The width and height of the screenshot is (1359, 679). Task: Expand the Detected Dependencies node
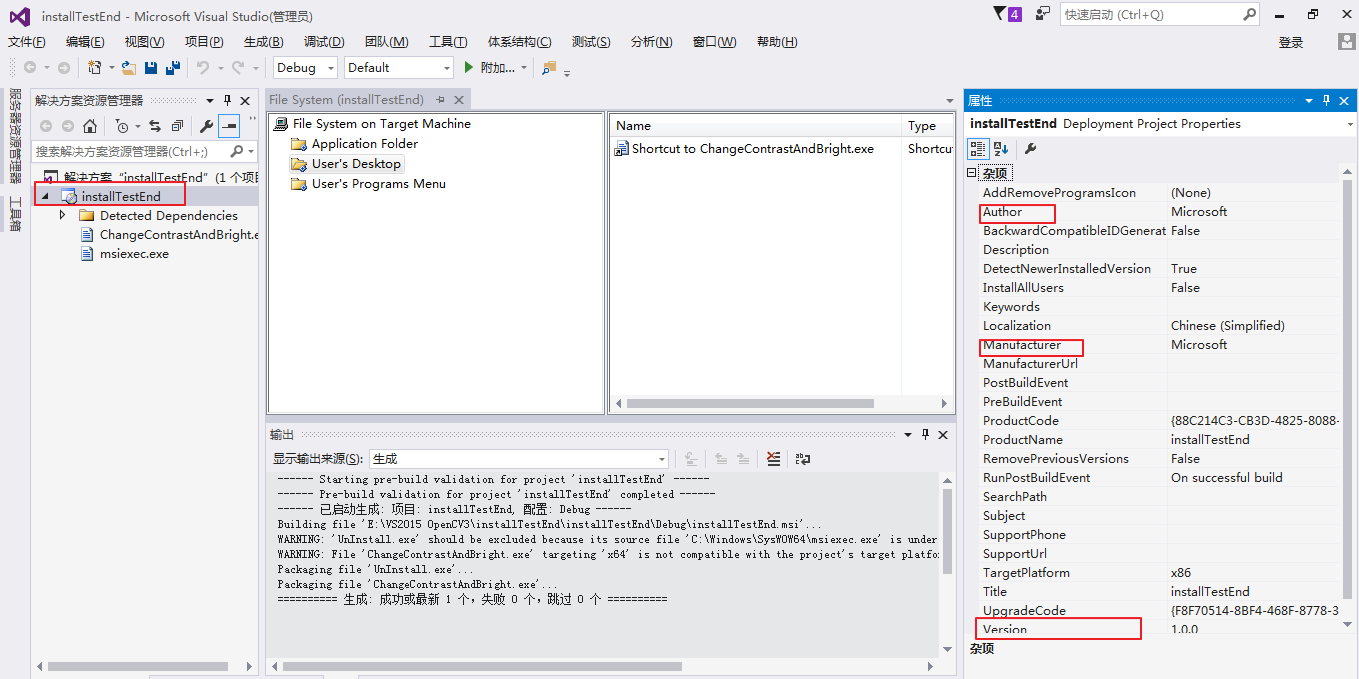(62, 215)
